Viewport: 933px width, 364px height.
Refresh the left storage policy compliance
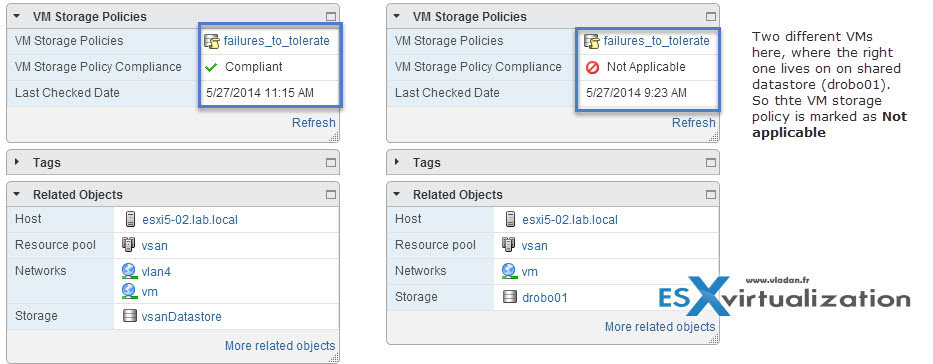(314, 123)
